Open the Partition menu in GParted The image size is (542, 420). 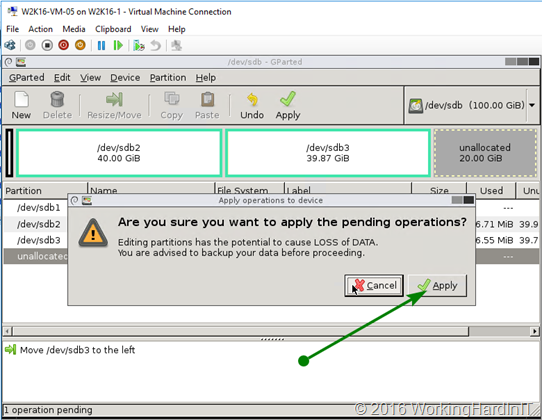tap(168, 77)
